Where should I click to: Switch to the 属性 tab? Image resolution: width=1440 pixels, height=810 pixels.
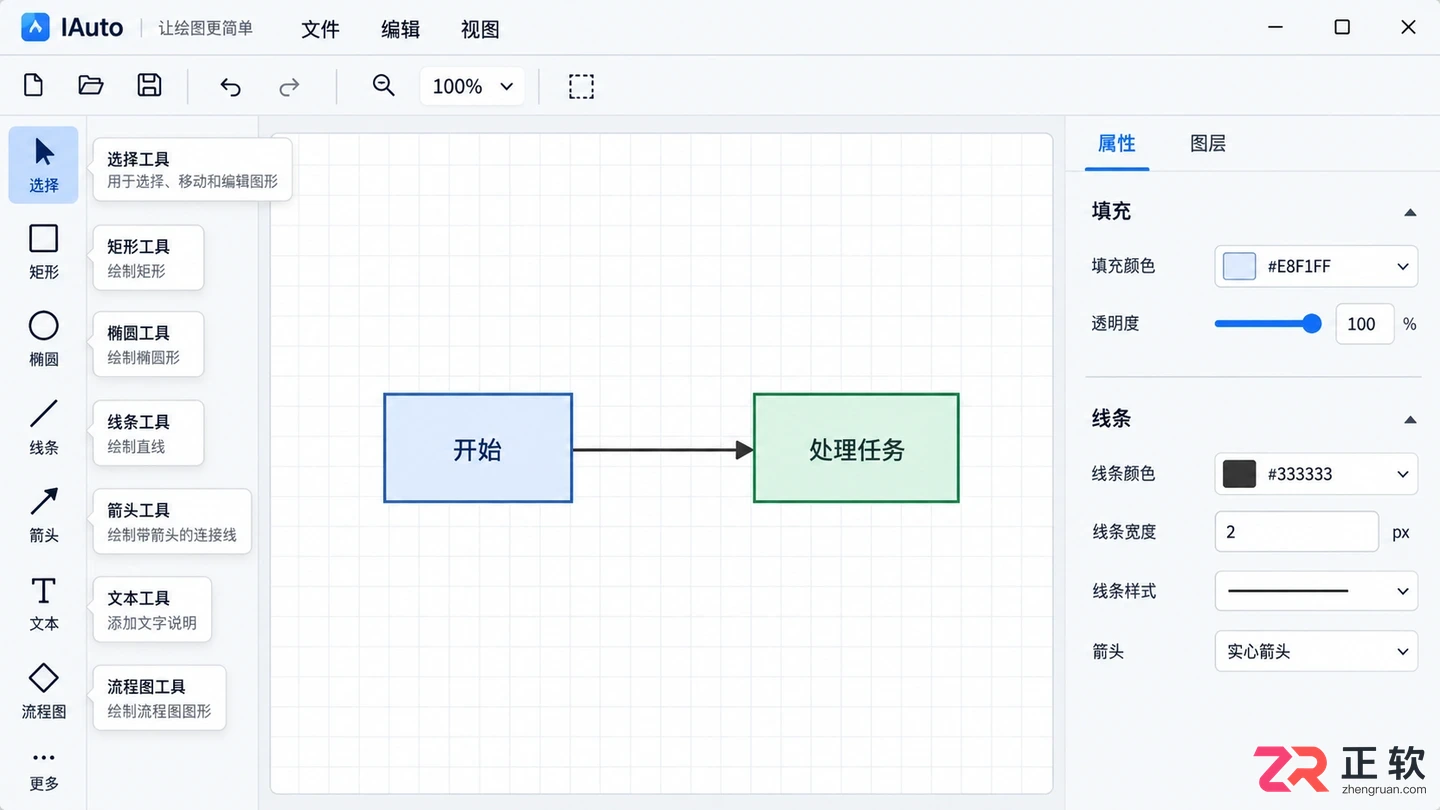tap(1117, 144)
